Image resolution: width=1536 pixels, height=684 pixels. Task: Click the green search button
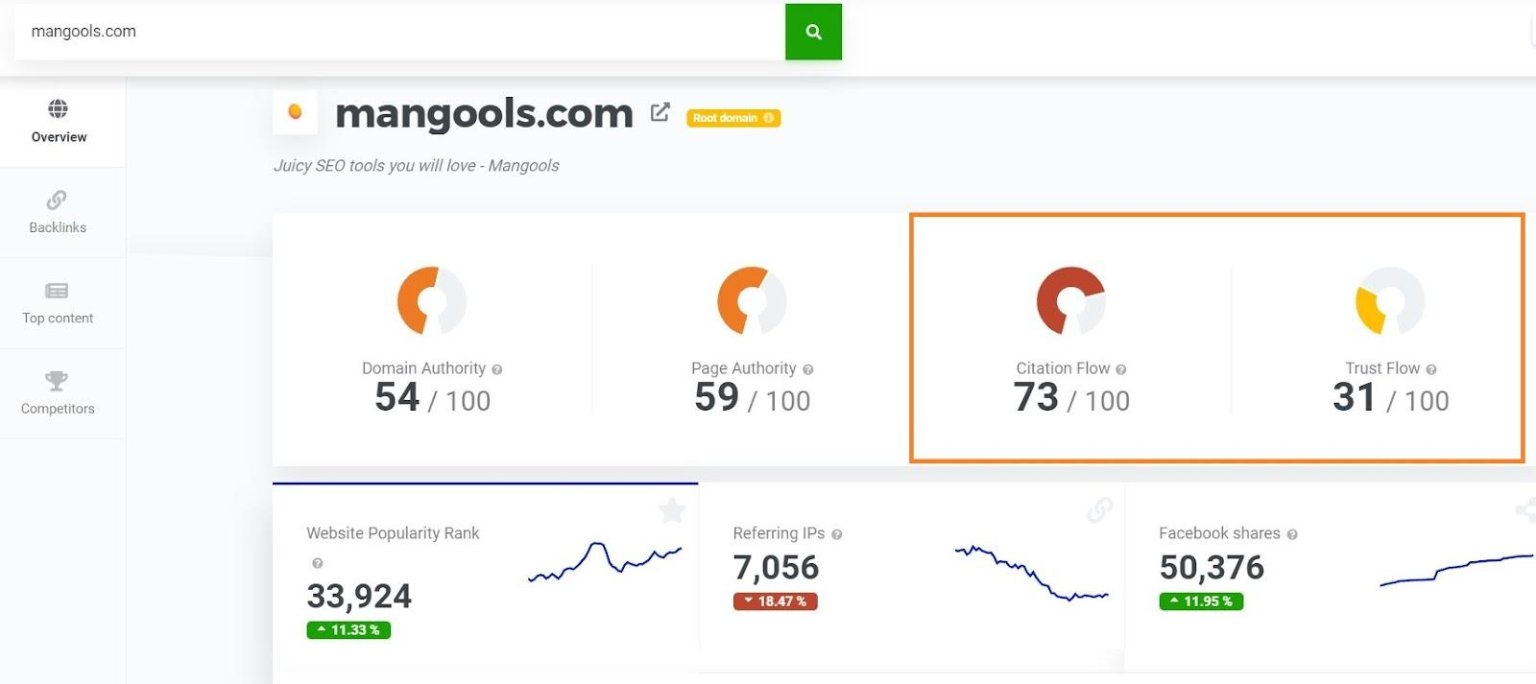[x=813, y=31]
